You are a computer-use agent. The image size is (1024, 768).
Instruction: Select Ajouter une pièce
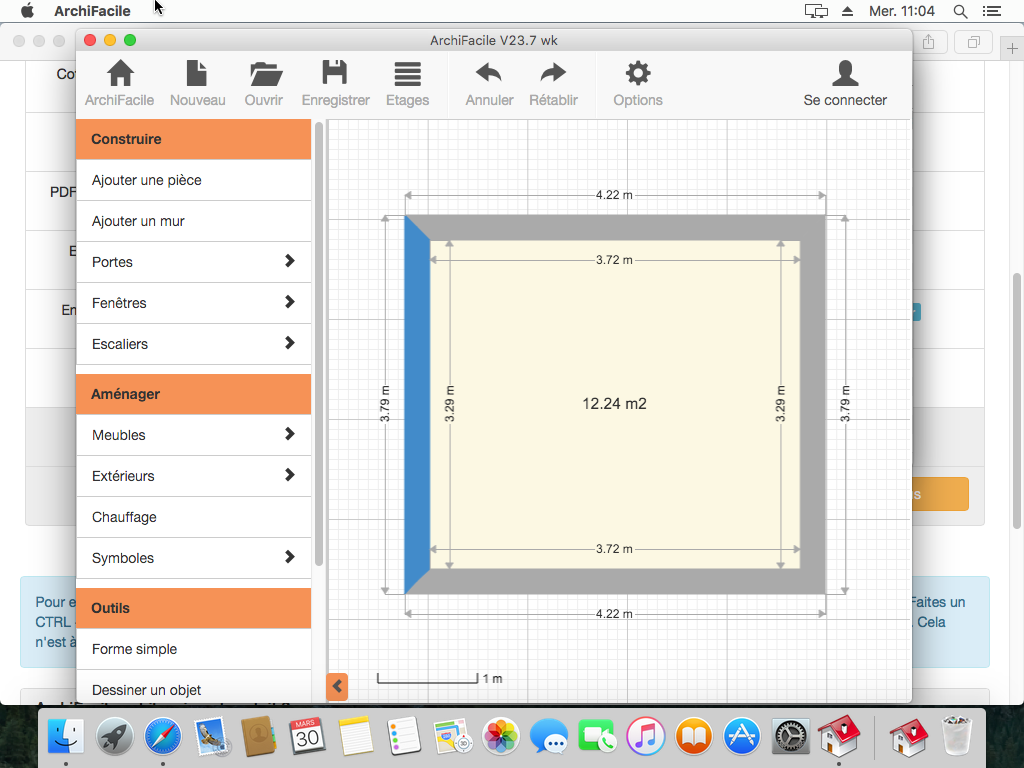[x=147, y=180]
